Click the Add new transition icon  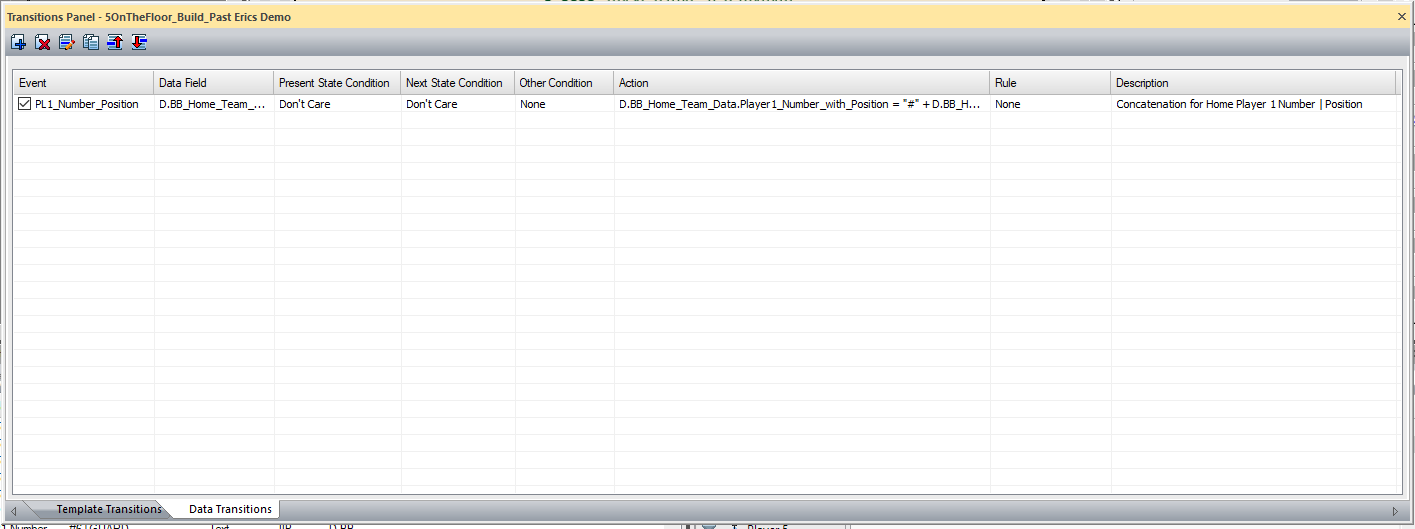18,42
